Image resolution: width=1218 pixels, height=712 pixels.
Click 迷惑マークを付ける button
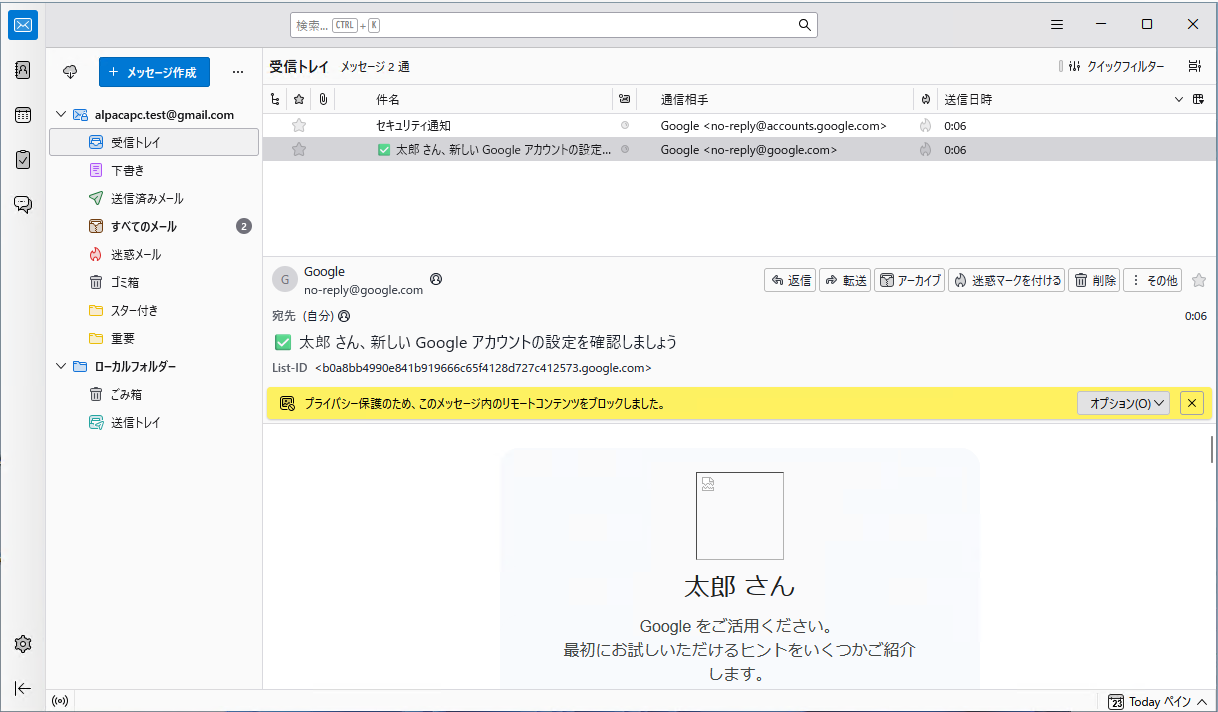(1006, 280)
